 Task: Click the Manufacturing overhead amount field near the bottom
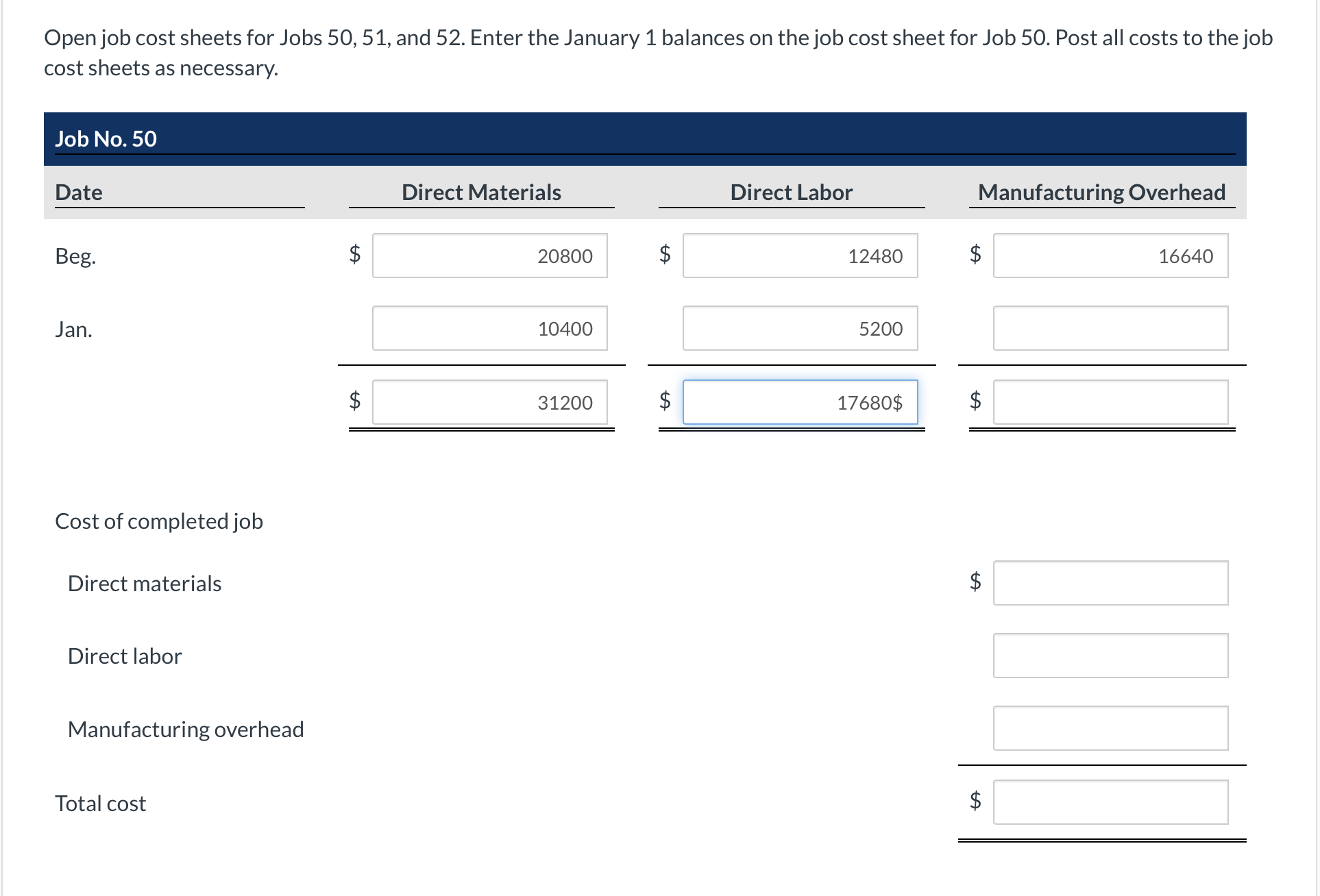(x=1110, y=728)
